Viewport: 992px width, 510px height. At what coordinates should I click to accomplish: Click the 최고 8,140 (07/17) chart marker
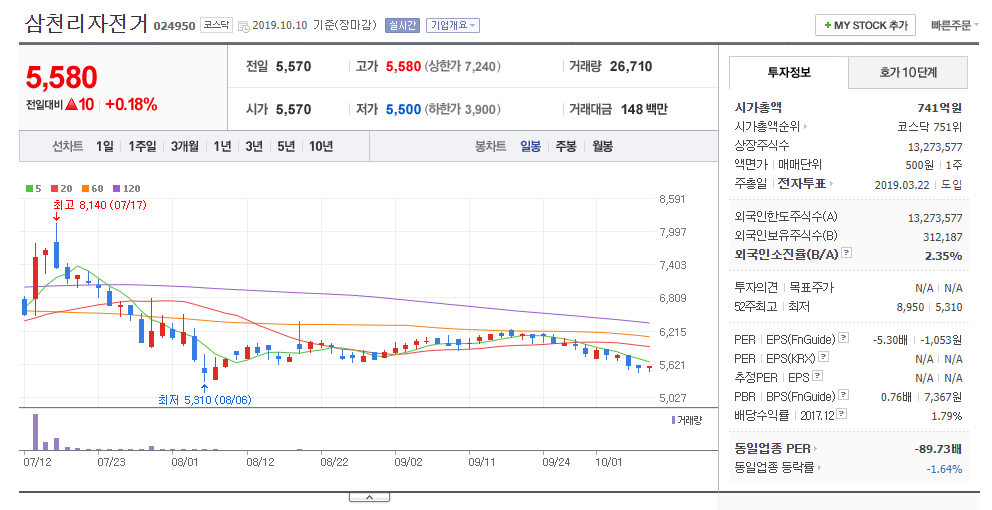click(x=100, y=205)
